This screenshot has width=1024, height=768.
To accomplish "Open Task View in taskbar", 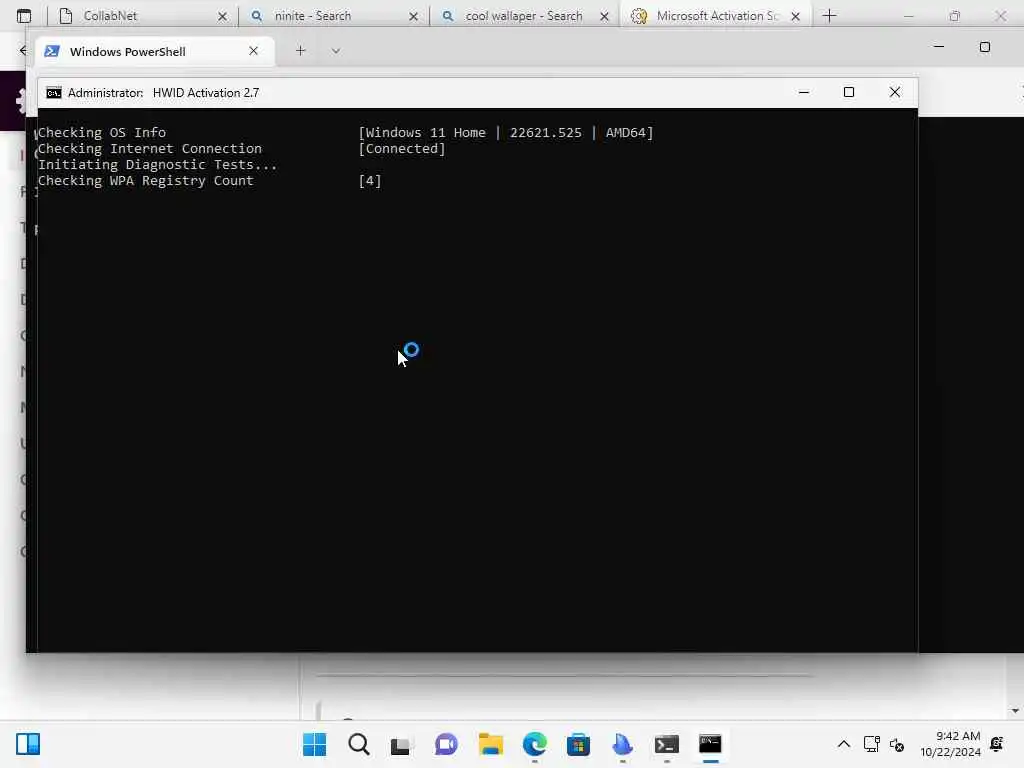I will click(400, 744).
